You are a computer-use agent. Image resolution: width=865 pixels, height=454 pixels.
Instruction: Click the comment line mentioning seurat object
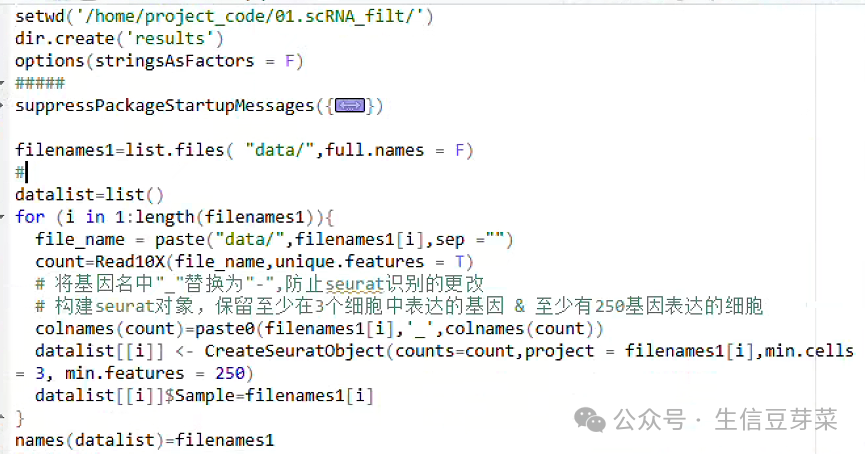click(399, 306)
